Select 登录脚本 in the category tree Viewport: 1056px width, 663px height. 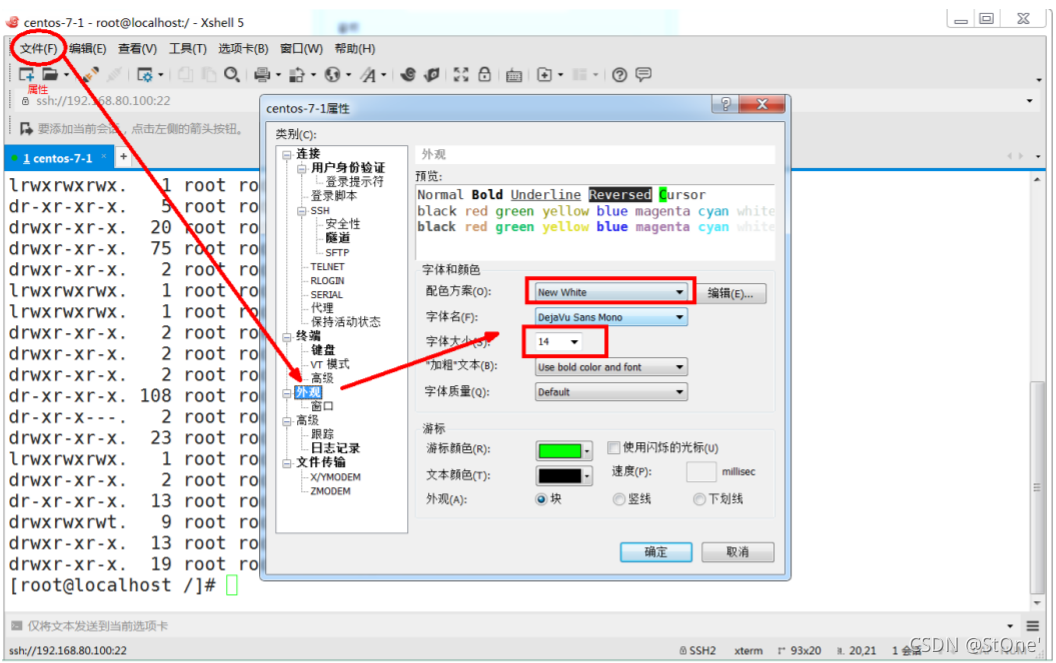pyautogui.click(x=334, y=196)
